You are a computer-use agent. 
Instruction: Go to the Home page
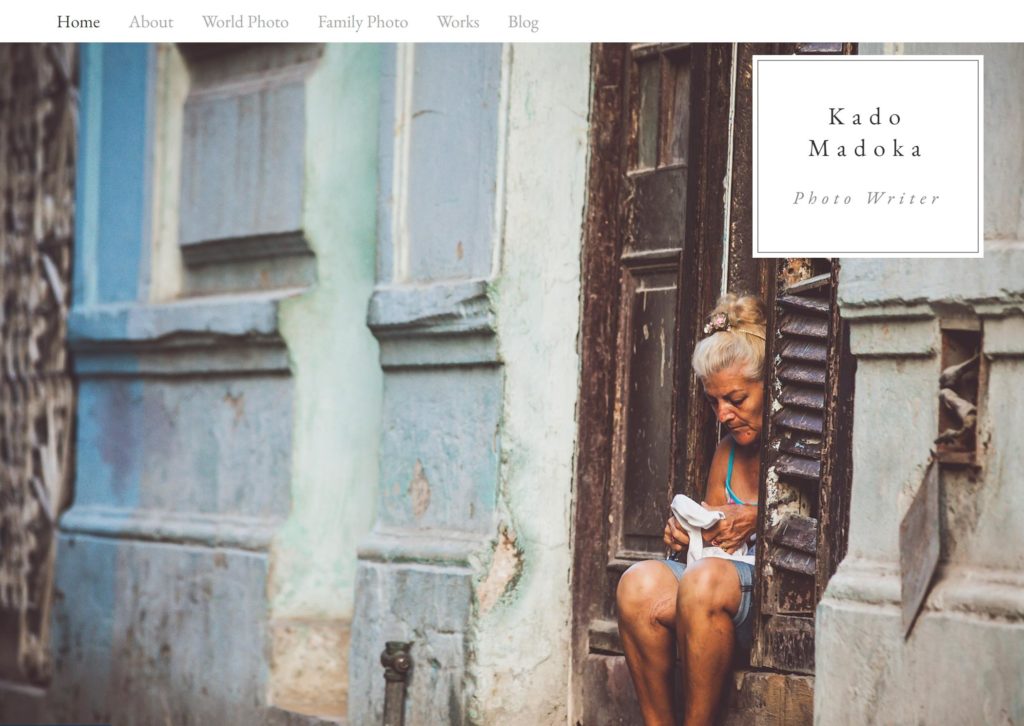(x=78, y=22)
